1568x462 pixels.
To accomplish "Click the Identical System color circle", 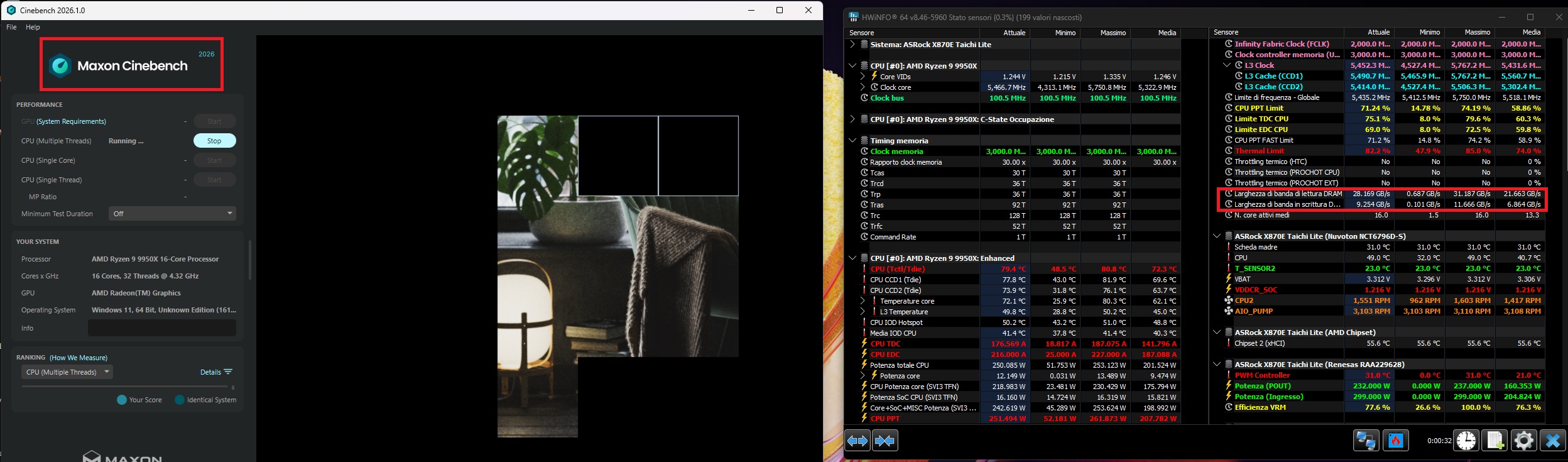I will [180, 400].
